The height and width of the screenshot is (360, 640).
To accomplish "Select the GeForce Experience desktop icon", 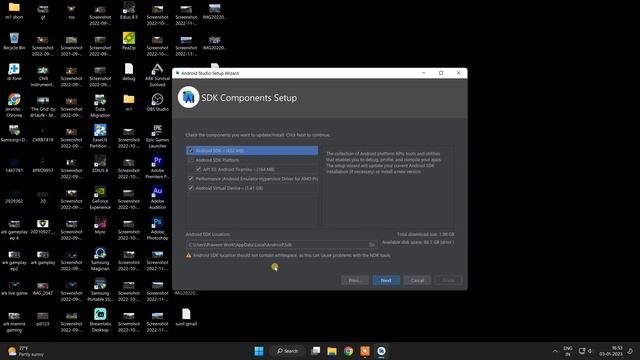I will (x=100, y=198).
